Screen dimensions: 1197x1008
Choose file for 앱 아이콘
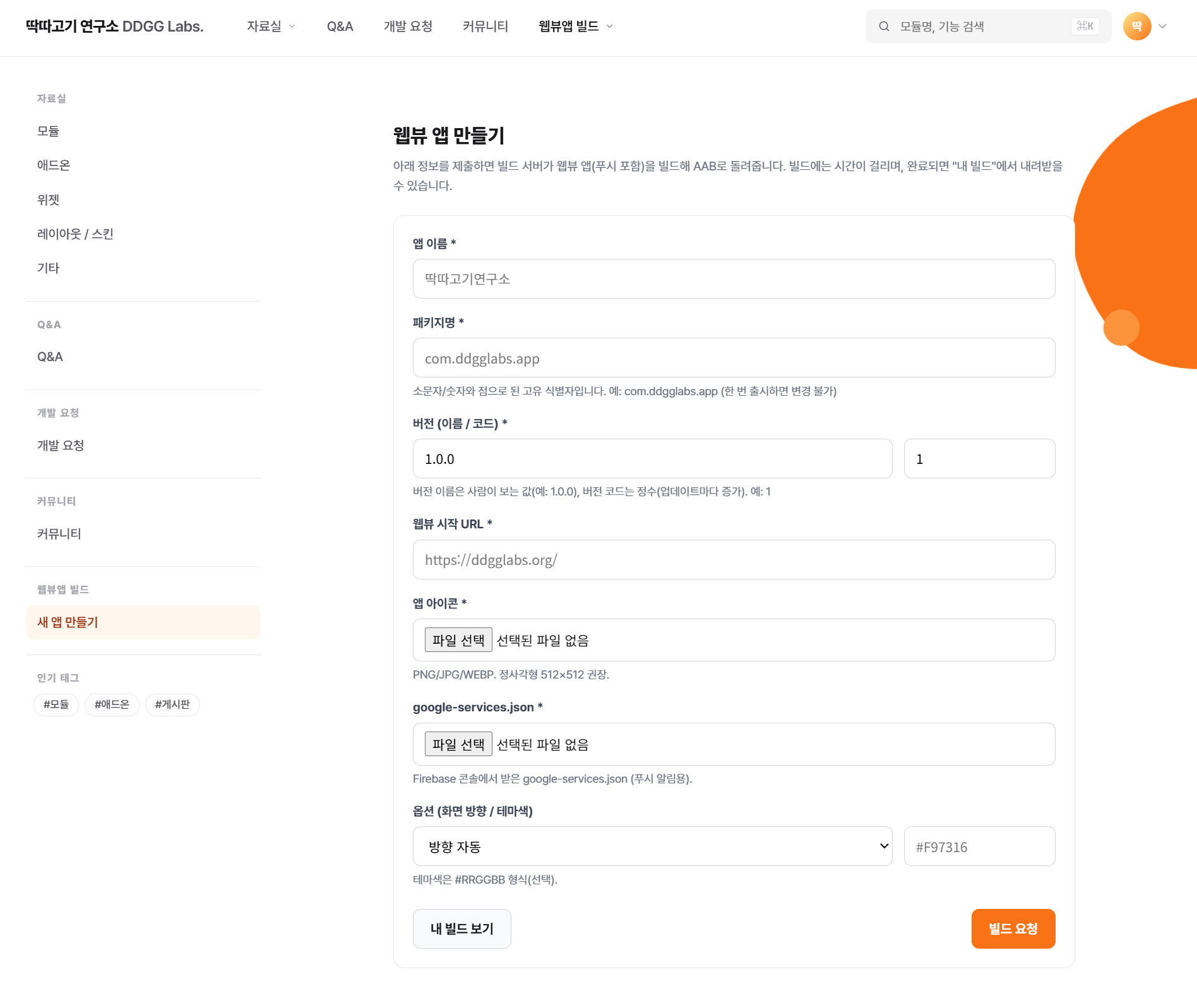pos(458,640)
